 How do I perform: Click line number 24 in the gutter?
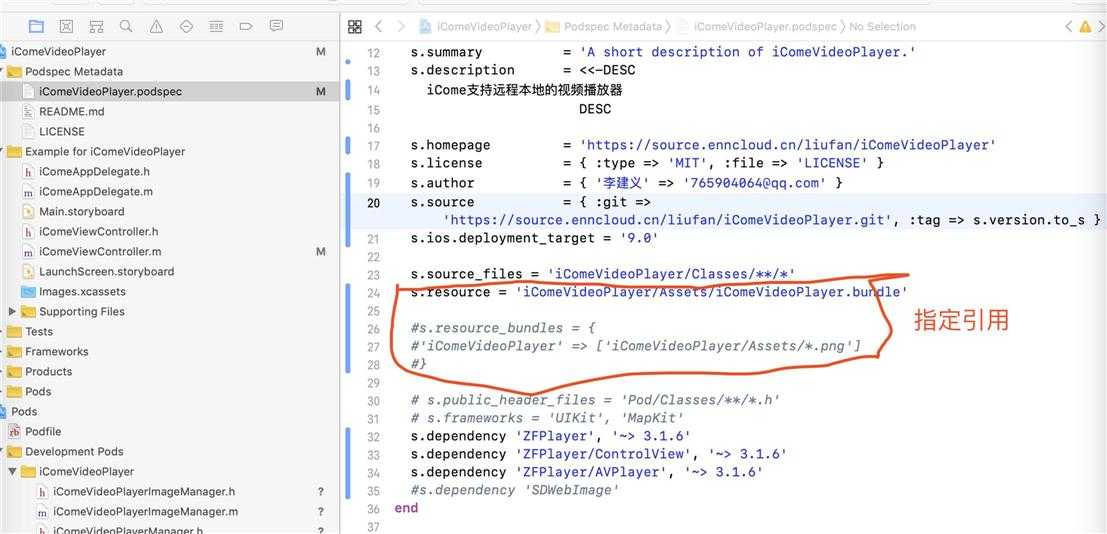373,292
